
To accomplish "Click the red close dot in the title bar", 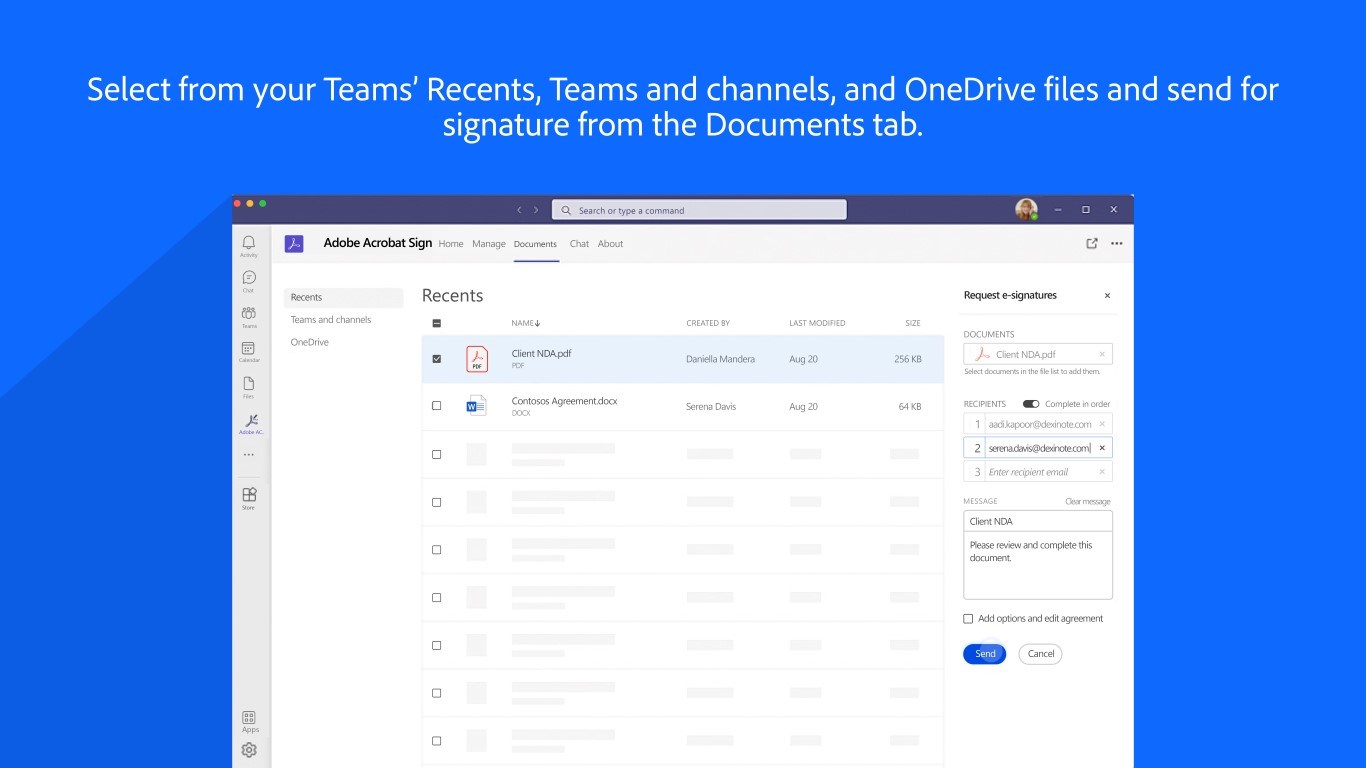I will click(238, 203).
